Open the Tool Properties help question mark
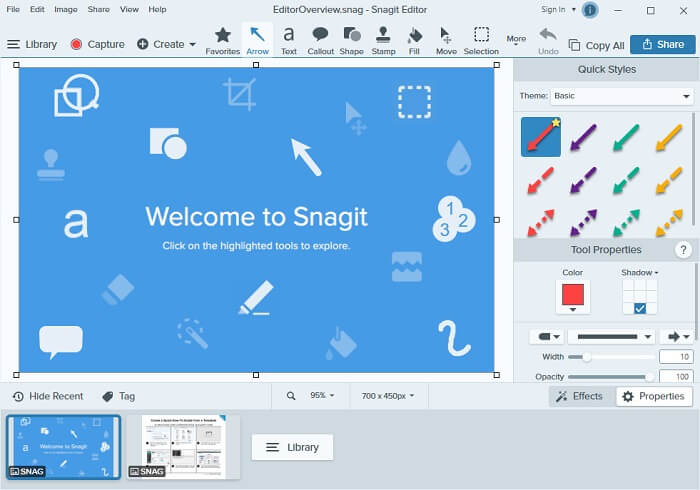This screenshot has height=490, width=700. [683, 250]
